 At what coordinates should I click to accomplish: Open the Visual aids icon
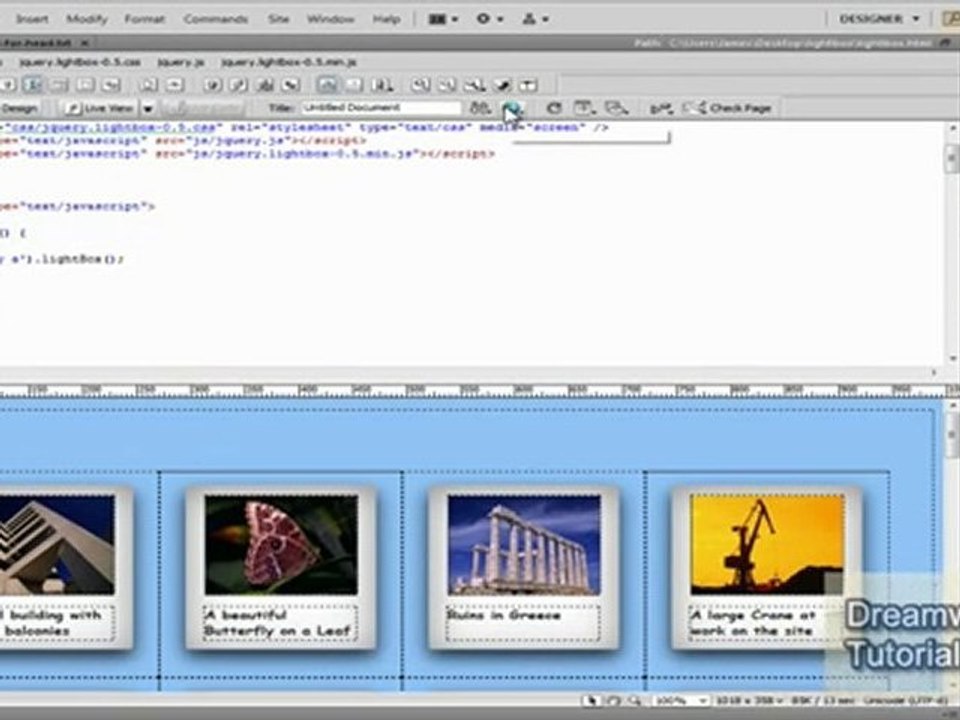click(x=616, y=108)
